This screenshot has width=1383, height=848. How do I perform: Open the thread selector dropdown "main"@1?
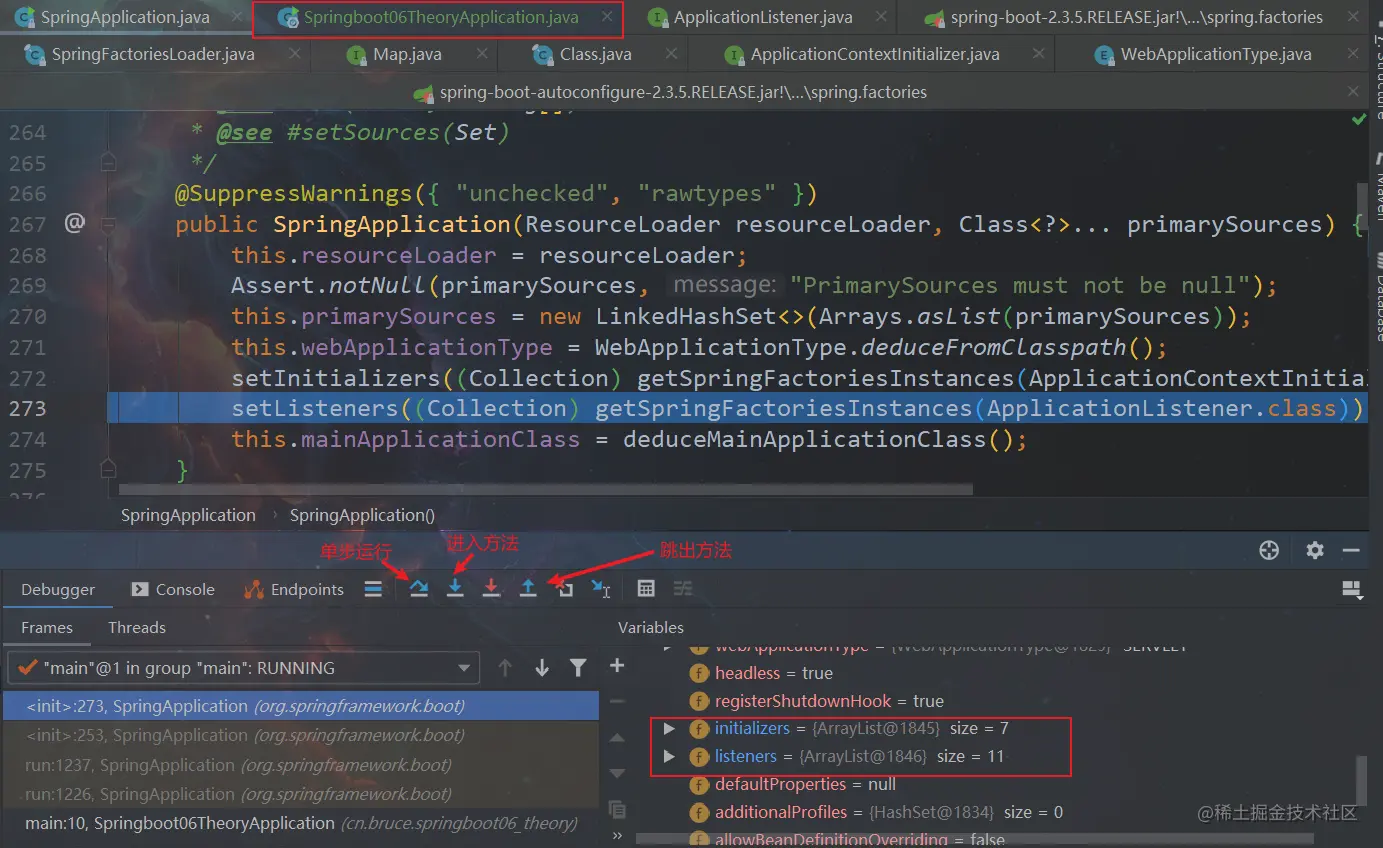click(243, 668)
